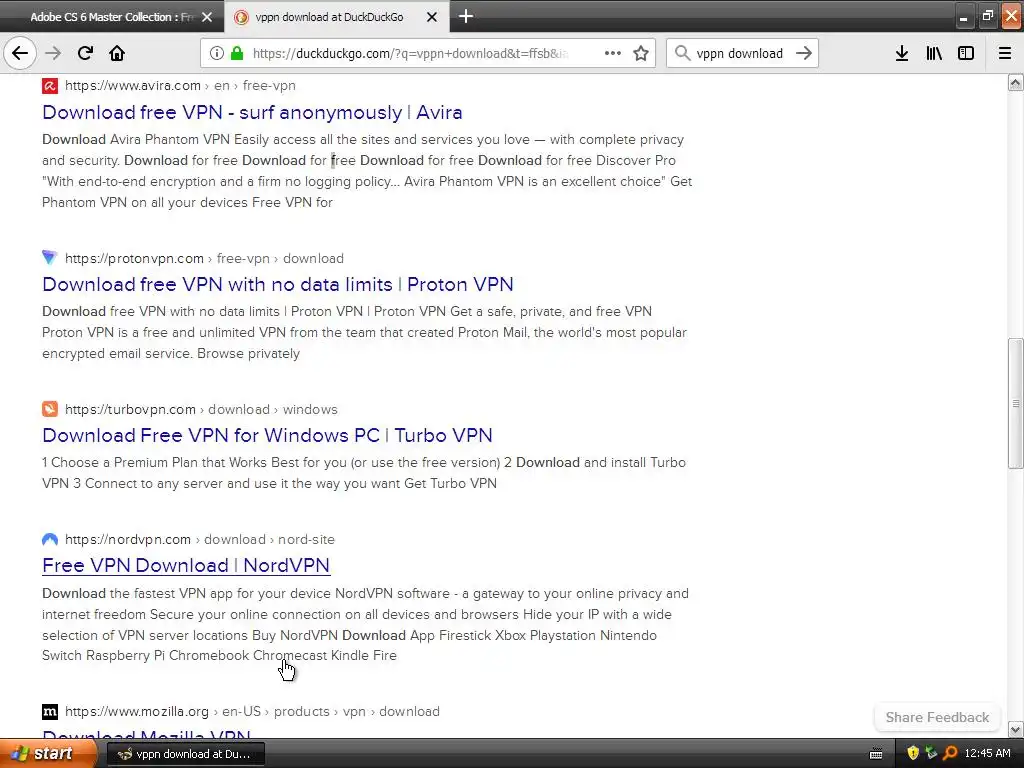The height and width of the screenshot is (768, 1024).
Task: Open page actions three-dot menu in address bar
Action: [613, 53]
